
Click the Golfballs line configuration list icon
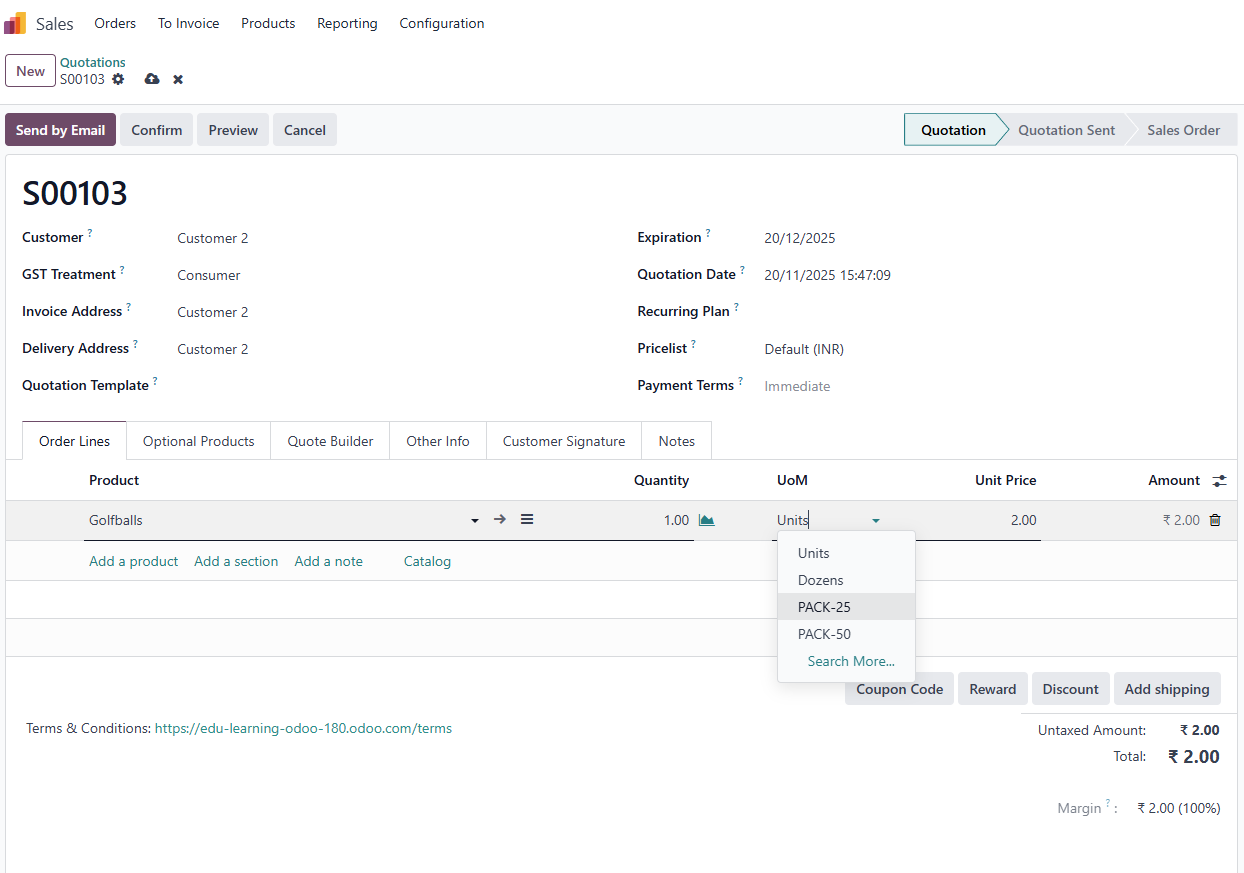click(527, 520)
